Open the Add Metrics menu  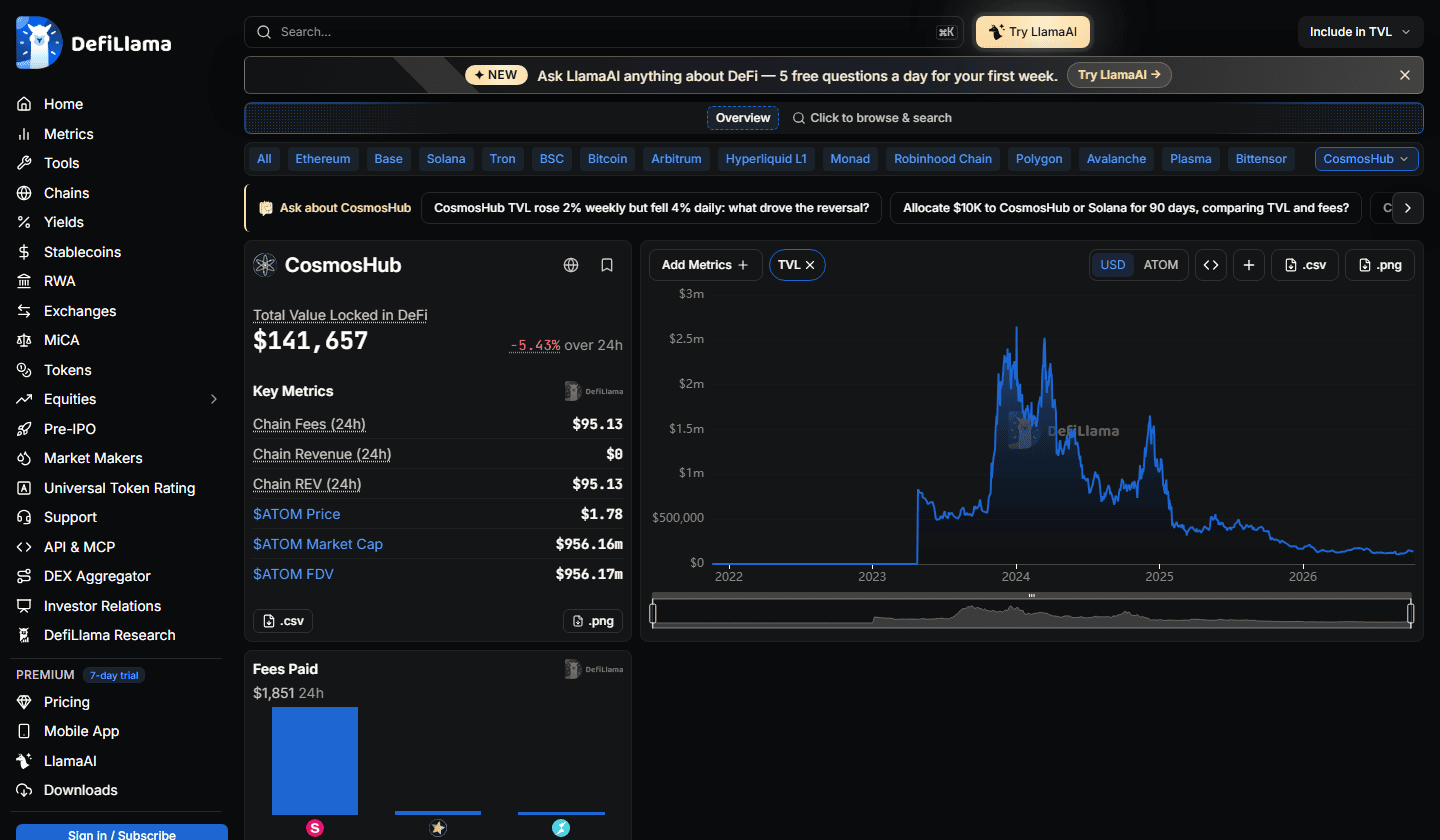pyautogui.click(x=705, y=265)
